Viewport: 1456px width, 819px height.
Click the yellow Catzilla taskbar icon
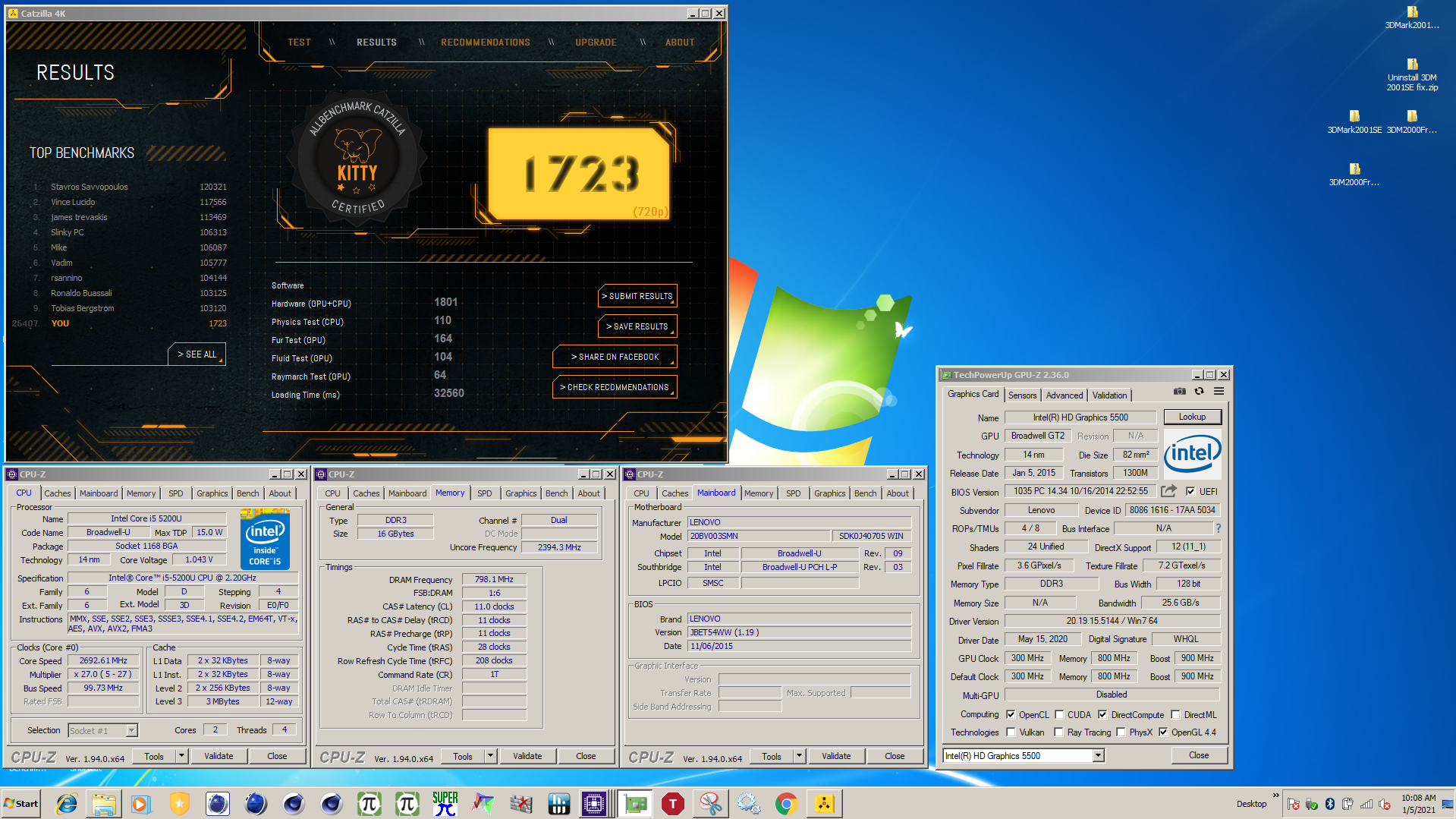(824, 804)
